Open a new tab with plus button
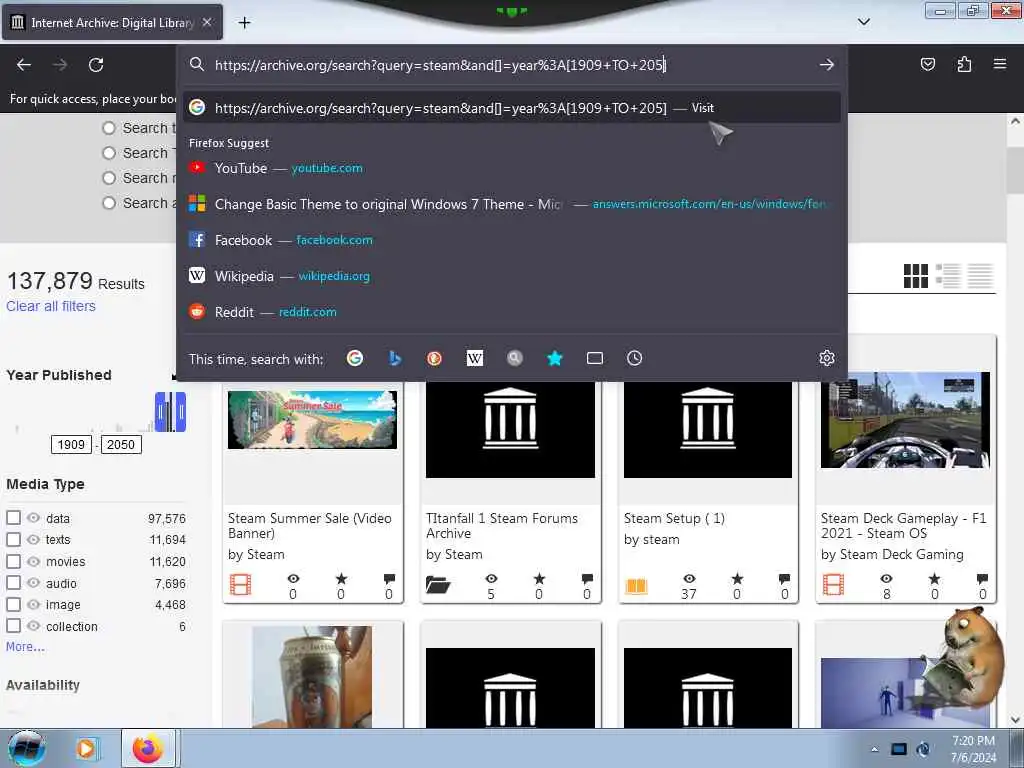Viewport: 1024px width, 768px height. (x=244, y=23)
